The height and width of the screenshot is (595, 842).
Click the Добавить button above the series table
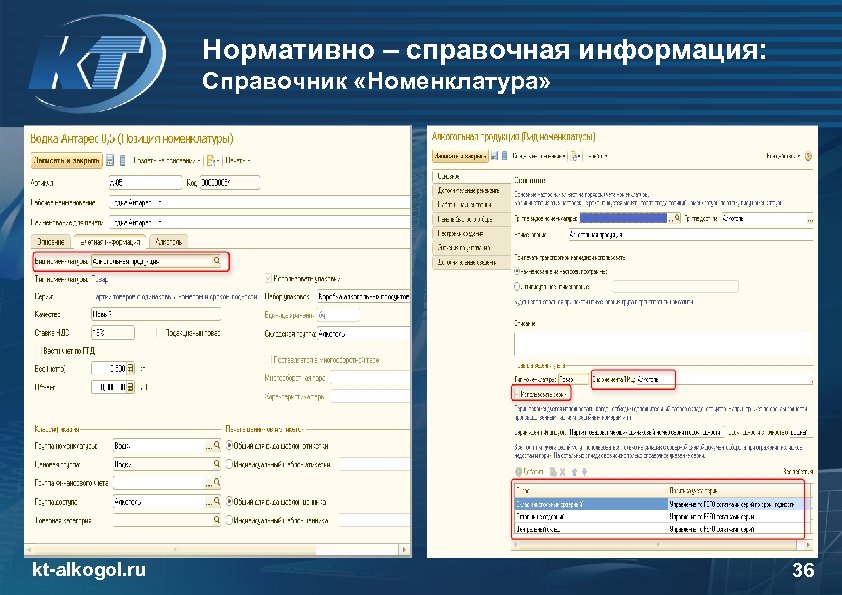pyautogui.click(x=530, y=472)
